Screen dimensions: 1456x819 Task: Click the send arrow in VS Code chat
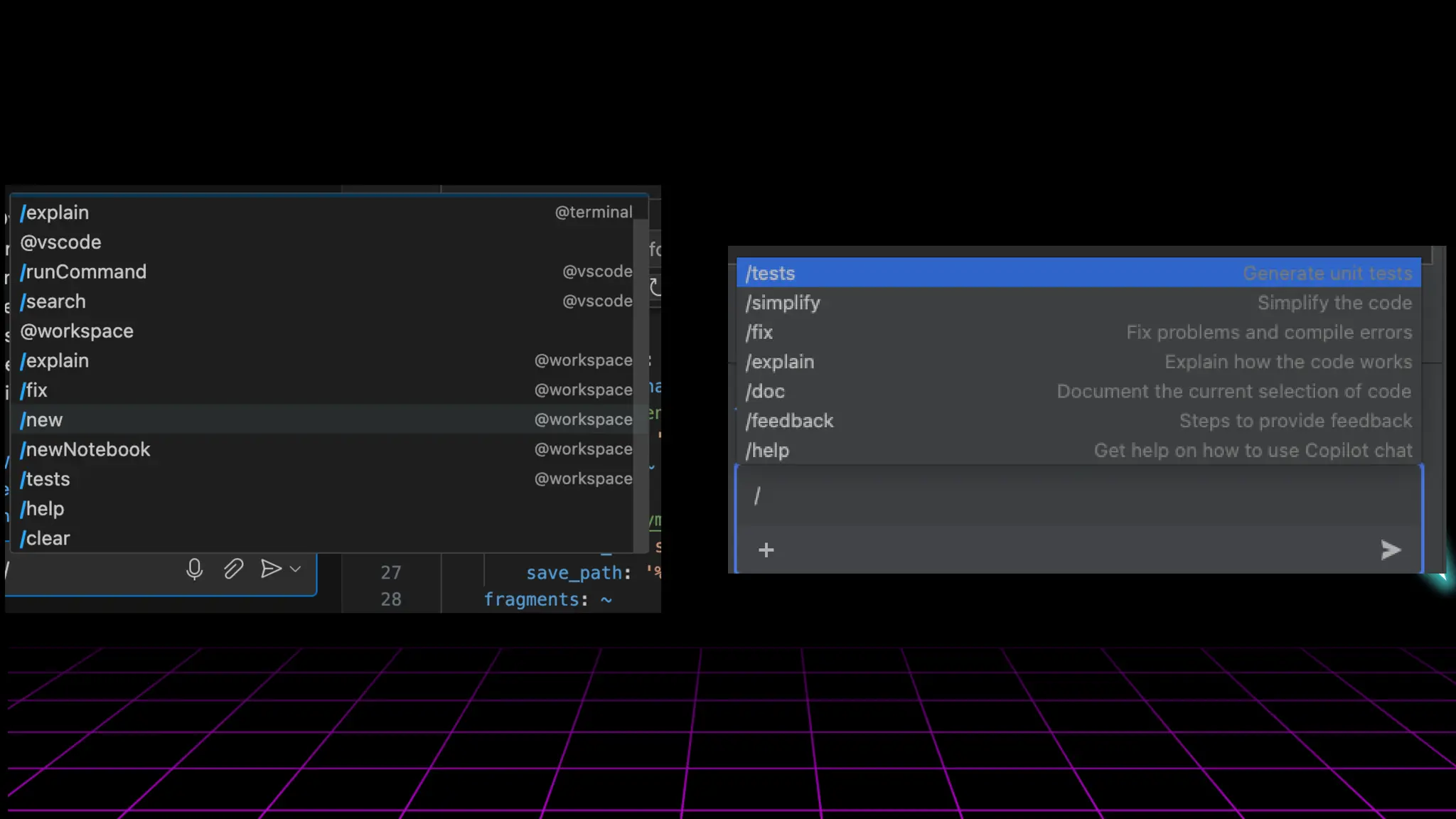(x=270, y=569)
